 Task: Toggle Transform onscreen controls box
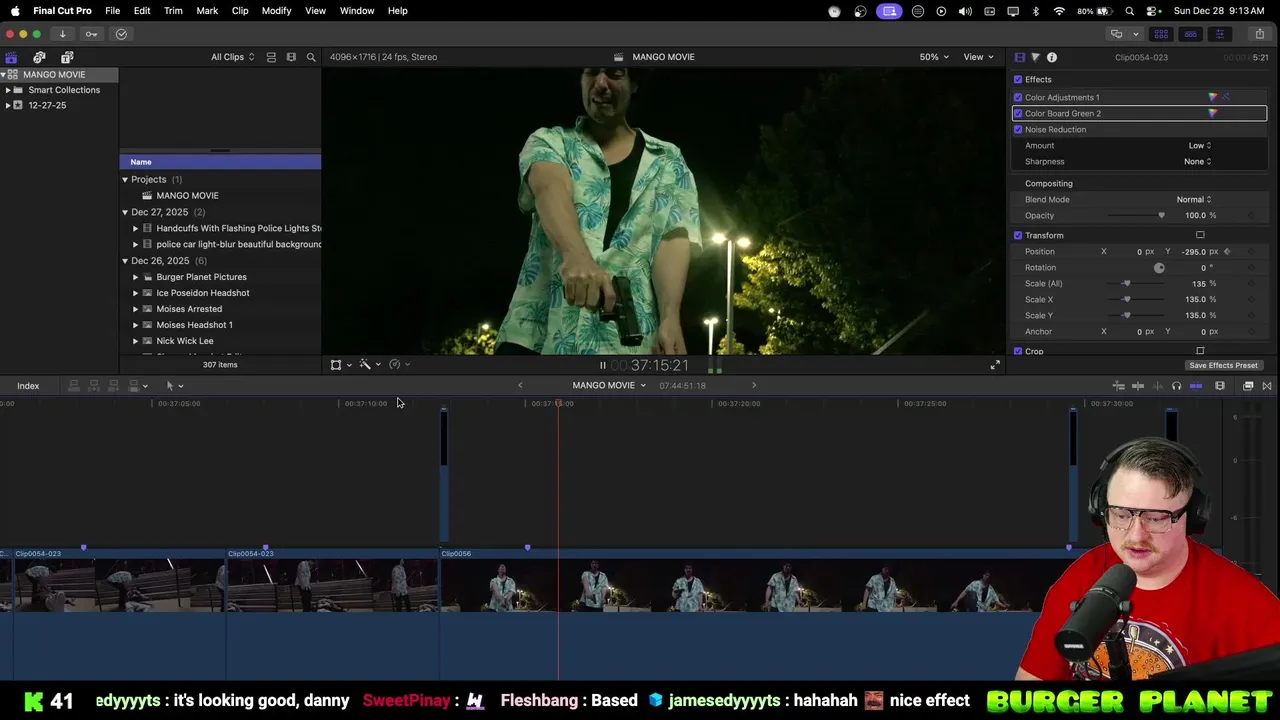1200,235
